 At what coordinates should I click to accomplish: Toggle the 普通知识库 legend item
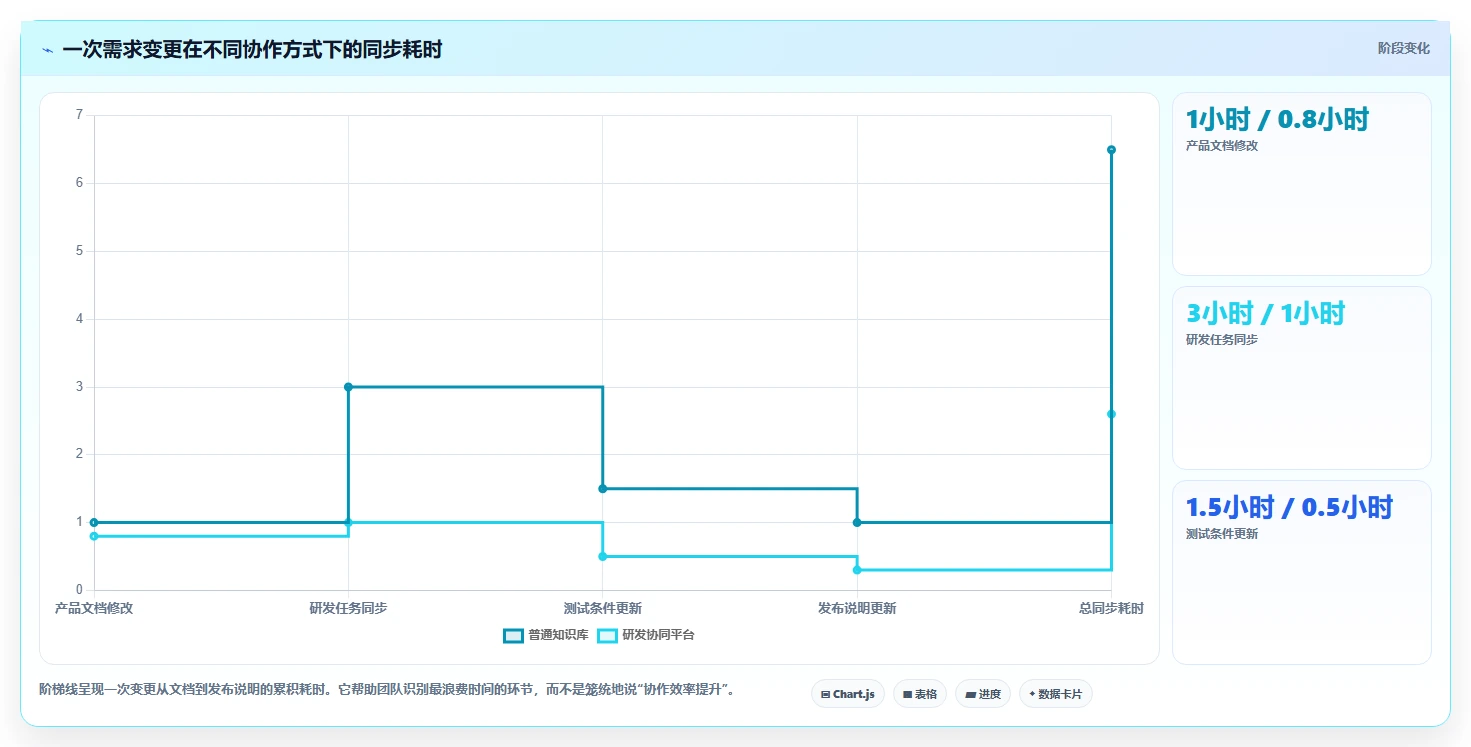tap(546, 635)
